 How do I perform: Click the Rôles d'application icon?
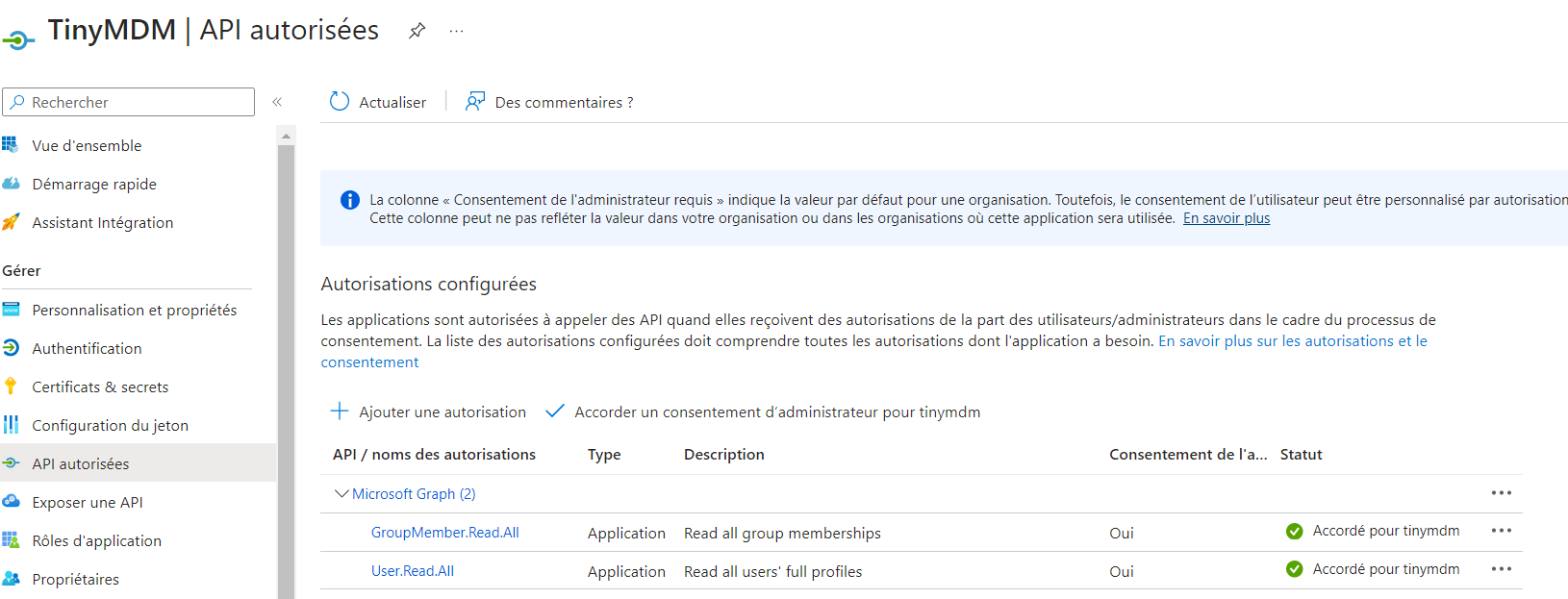(x=11, y=540)
